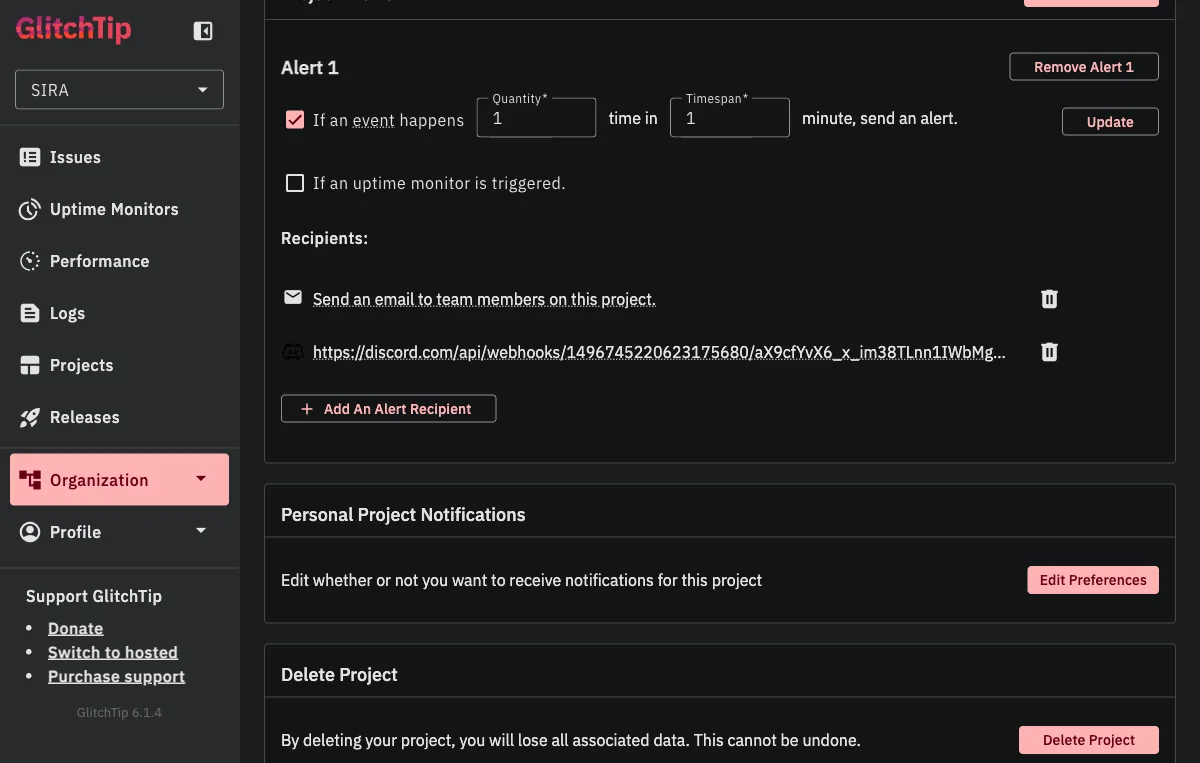Image resolution: width=1200 pixels, height=763 pixels.
Task: Click the Organization tree icon
Action: pyautogui.click(x=30, y=480)
